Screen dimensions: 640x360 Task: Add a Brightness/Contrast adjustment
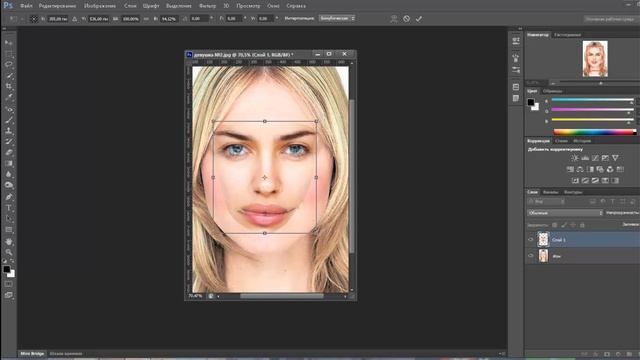(575, 158)
